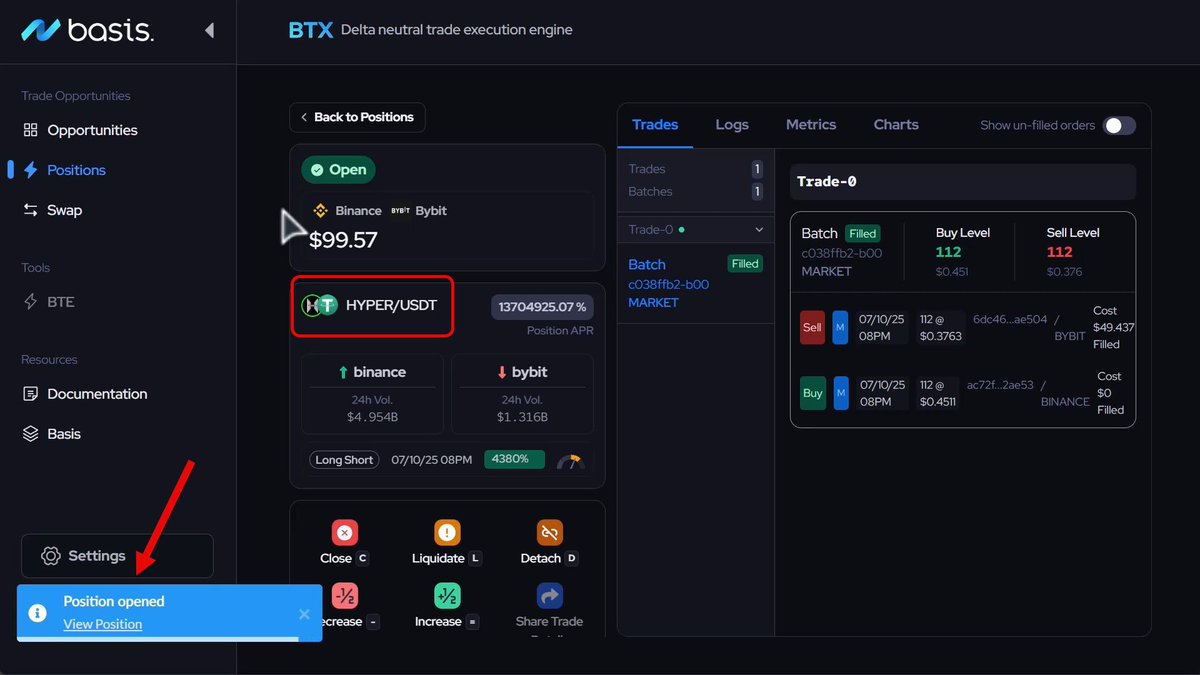Click the Open status badge
Image resolution: width=1200 pixels, height=675 pixels.
point(338,170)
